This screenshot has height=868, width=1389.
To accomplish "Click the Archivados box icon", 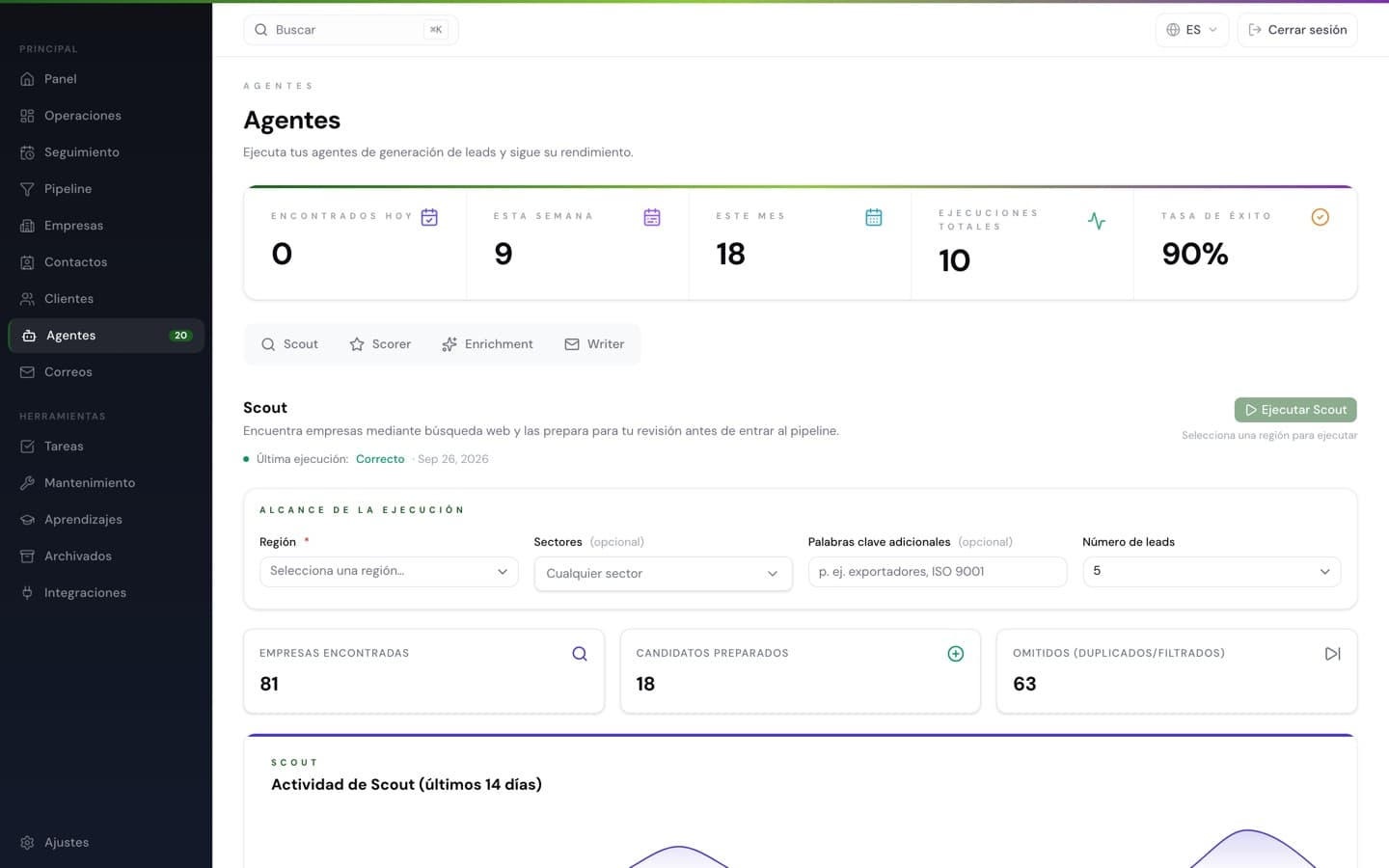I will 27,556.
